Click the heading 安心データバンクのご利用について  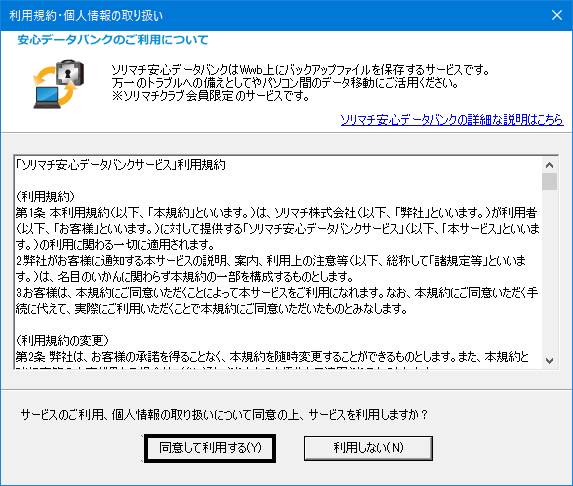[113, 39]
